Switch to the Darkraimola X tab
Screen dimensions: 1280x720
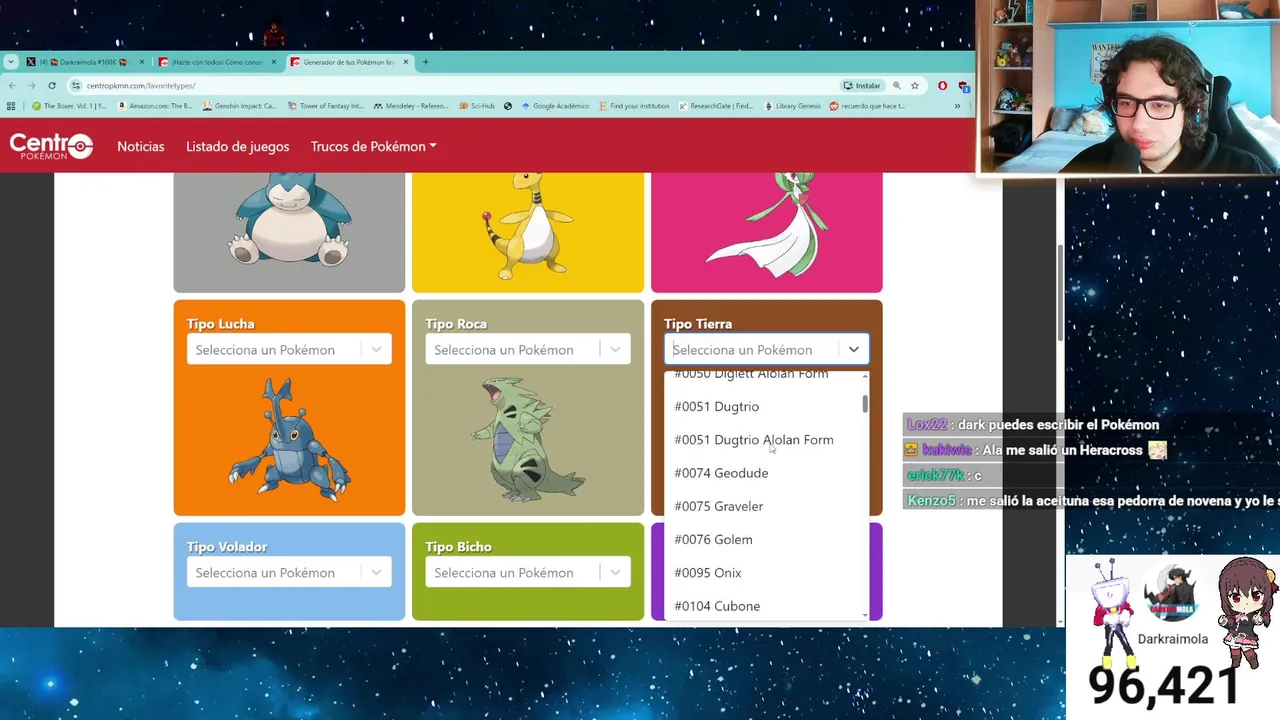pos(84,62)
